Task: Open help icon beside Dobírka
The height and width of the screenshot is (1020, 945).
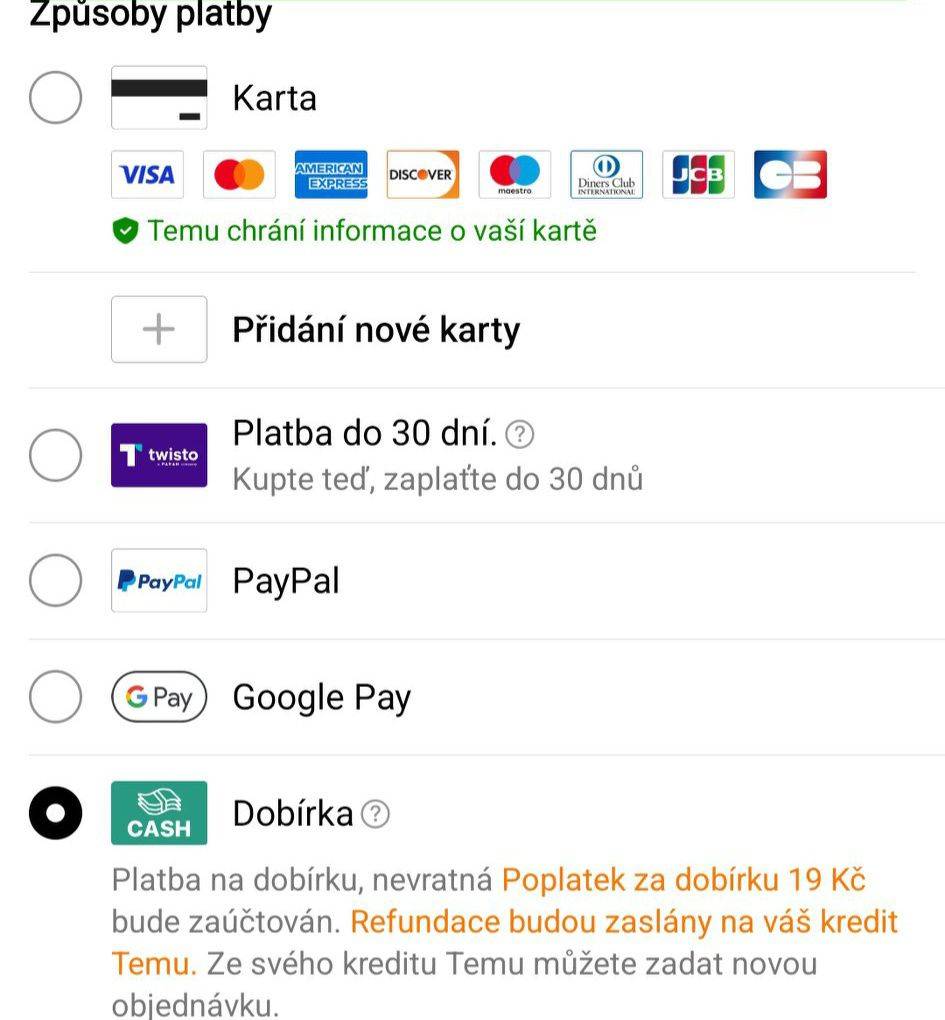Action: [375, 814]
